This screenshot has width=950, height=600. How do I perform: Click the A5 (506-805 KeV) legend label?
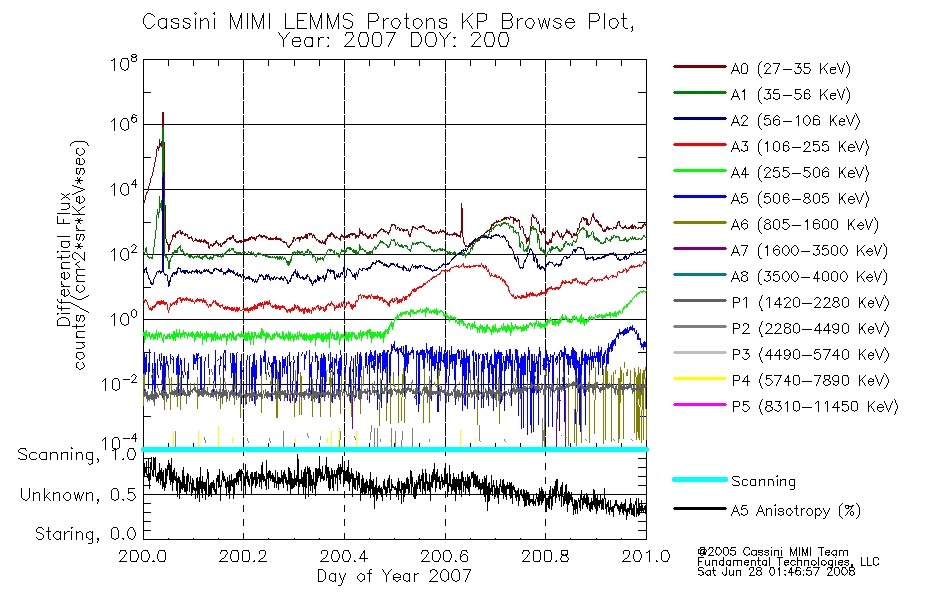[x=800, y=199]
